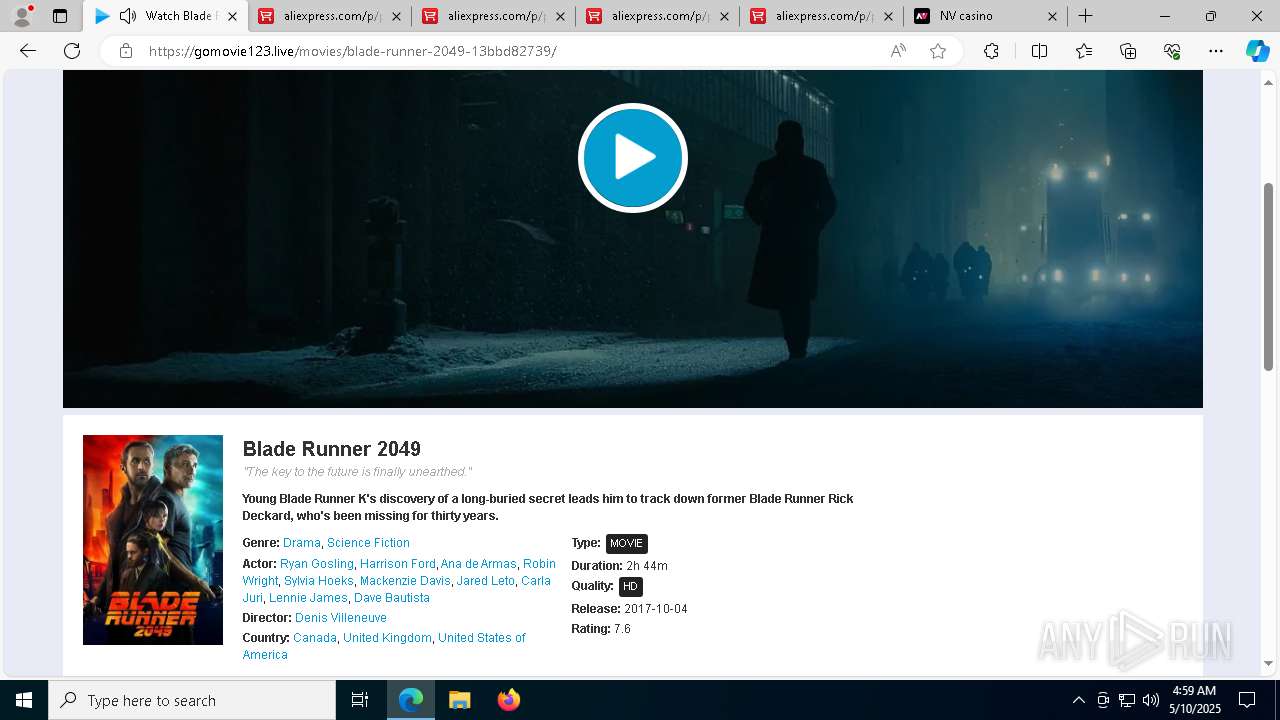Open actor Dave Bautista's page
Image resolution: width=1280 pixels, height=720 pixels.
(x=392, y=598)
